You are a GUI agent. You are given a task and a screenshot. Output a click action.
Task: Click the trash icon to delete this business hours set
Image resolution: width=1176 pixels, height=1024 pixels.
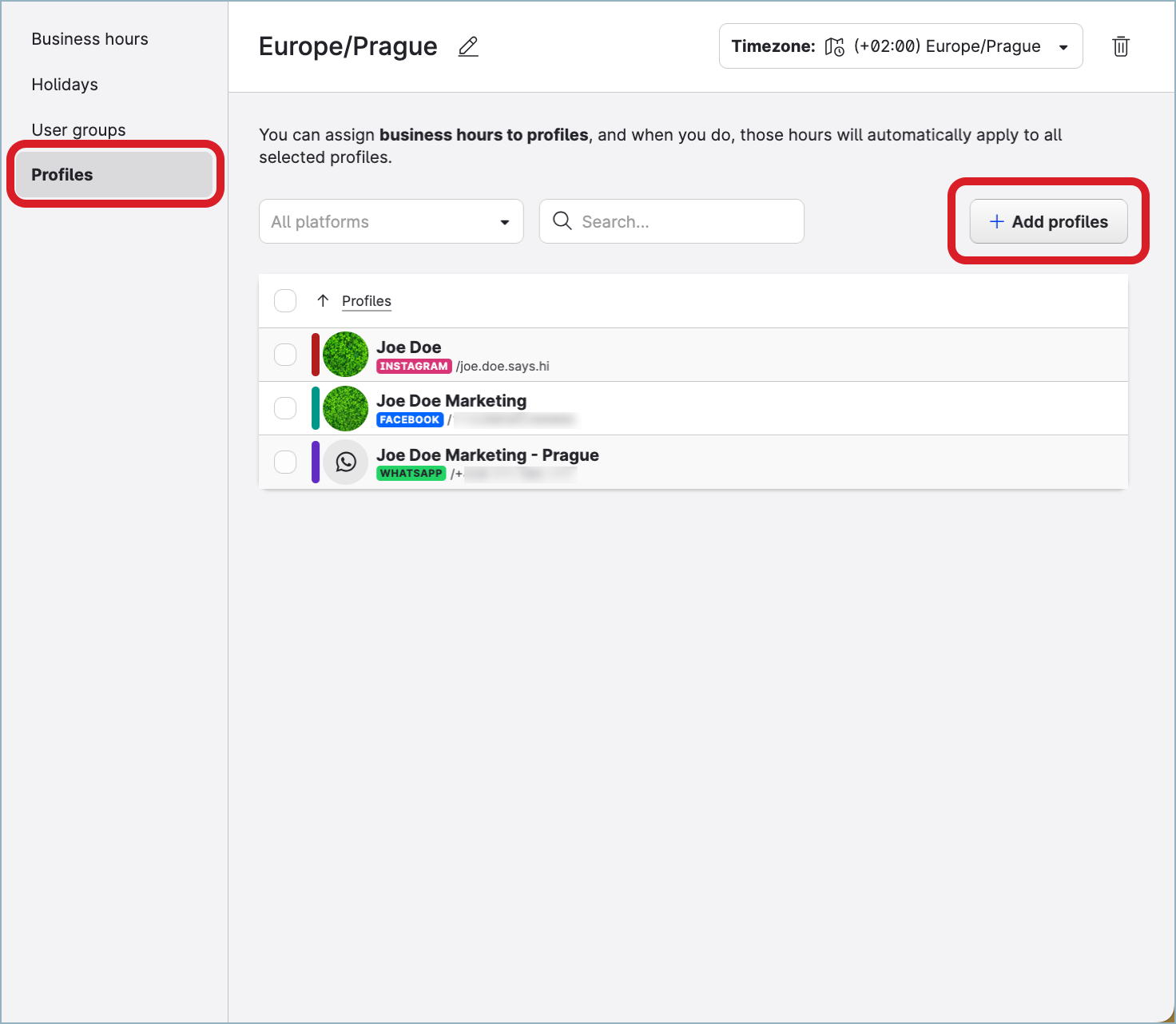coord(1120,46)
